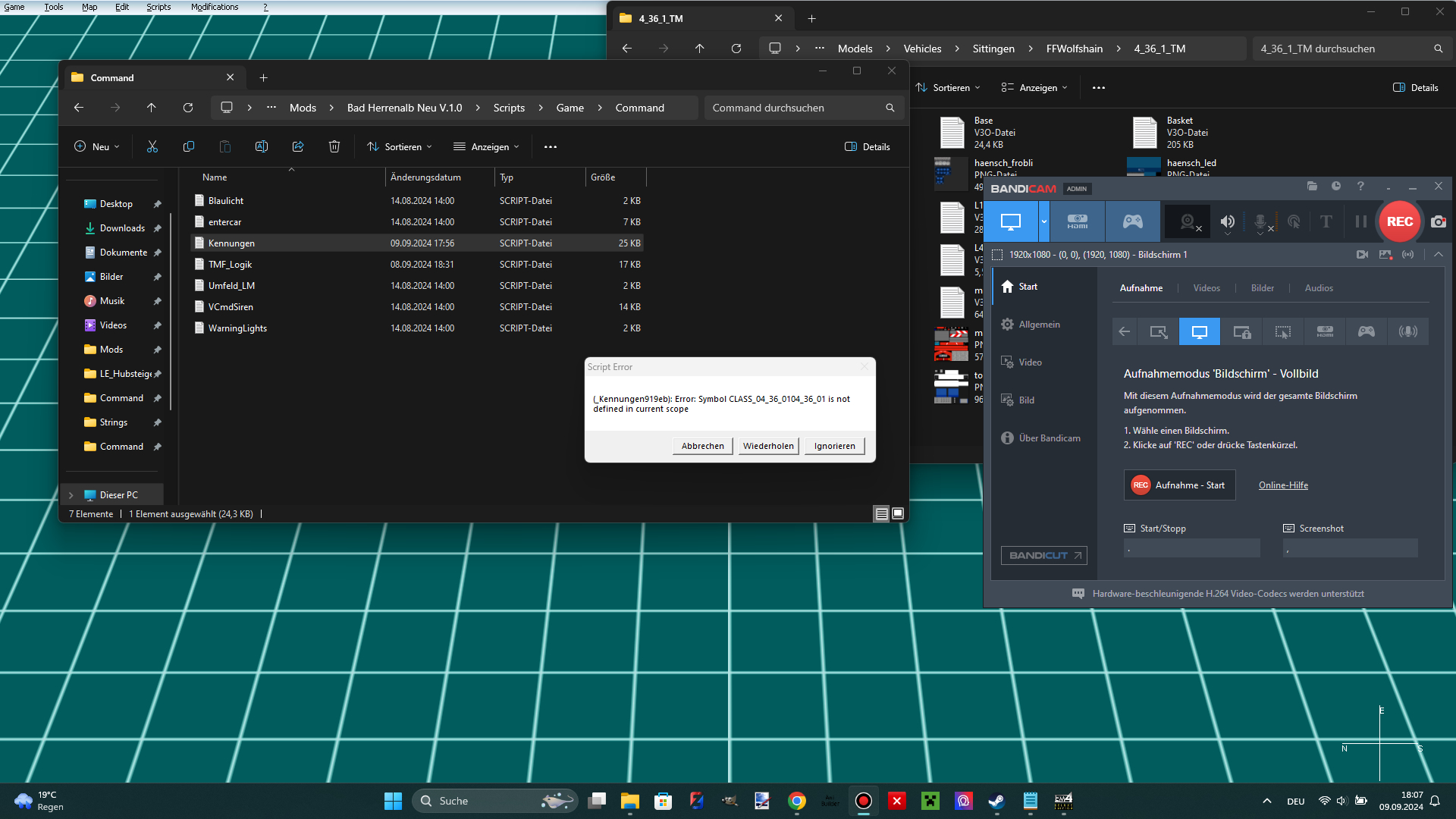Toggle the microphone input icon
Screen dimensions: 1456x819
pyautogui.click(x=1260, y=221)
